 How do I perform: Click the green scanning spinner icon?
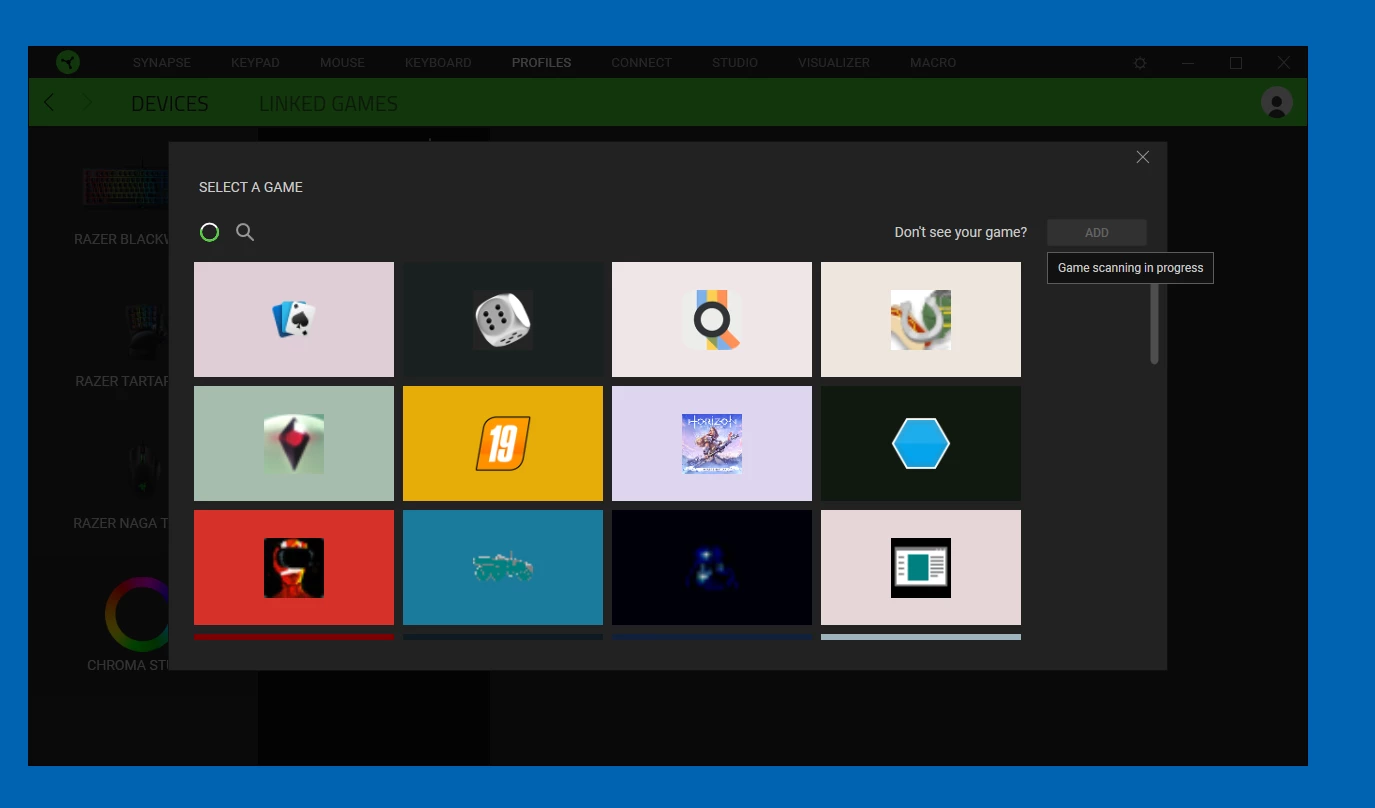209,232
